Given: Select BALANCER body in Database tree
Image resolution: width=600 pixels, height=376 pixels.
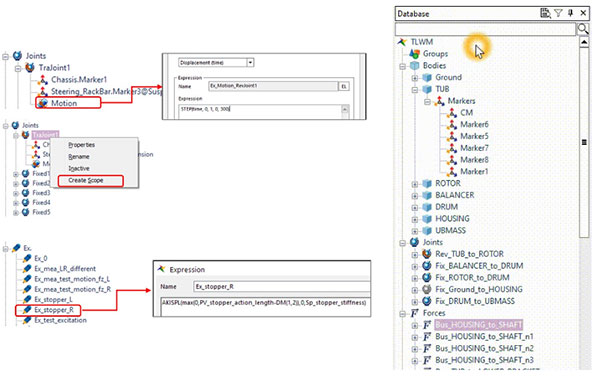Looking at the screenshot, I should pyautogui.click(x=455, y=195).
